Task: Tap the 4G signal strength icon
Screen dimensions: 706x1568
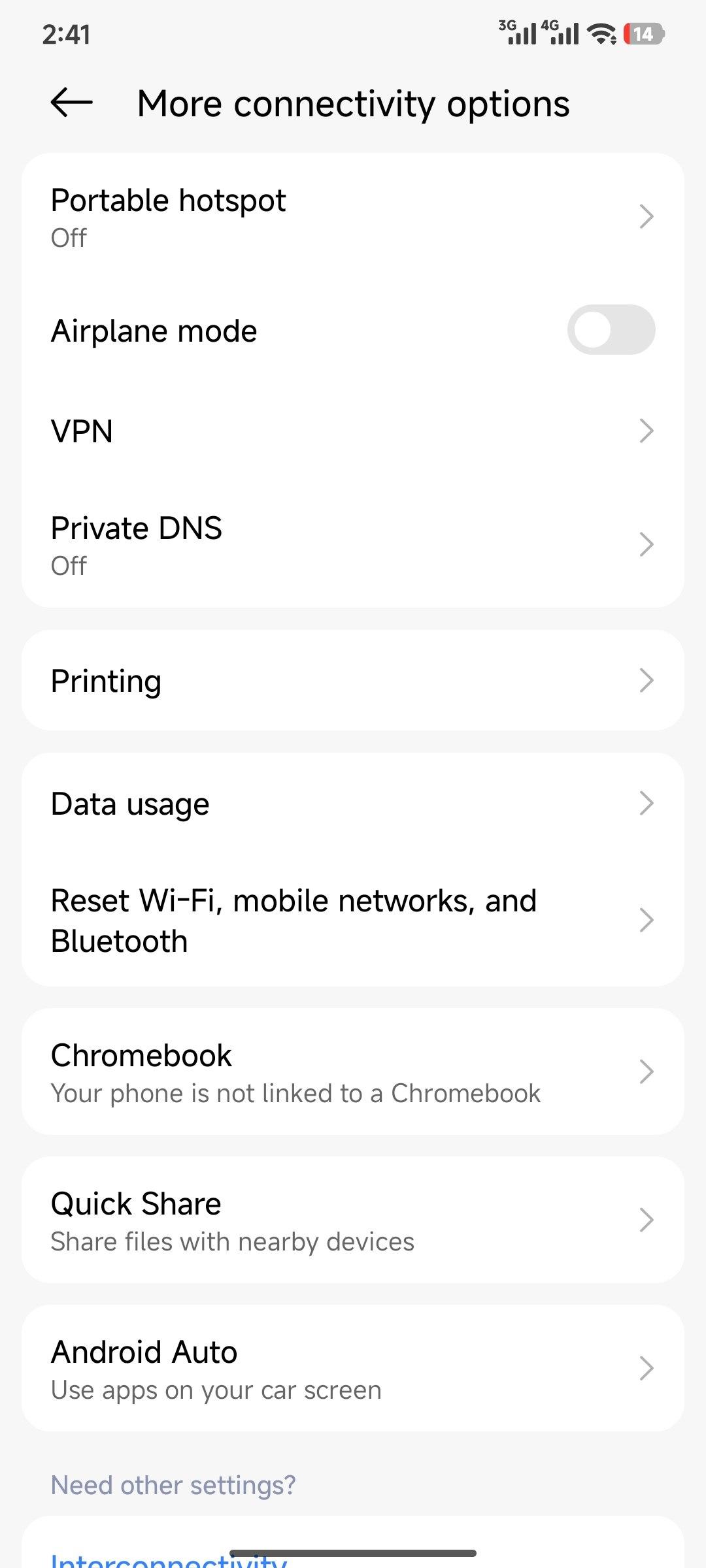Action: [x=560, y=32]
